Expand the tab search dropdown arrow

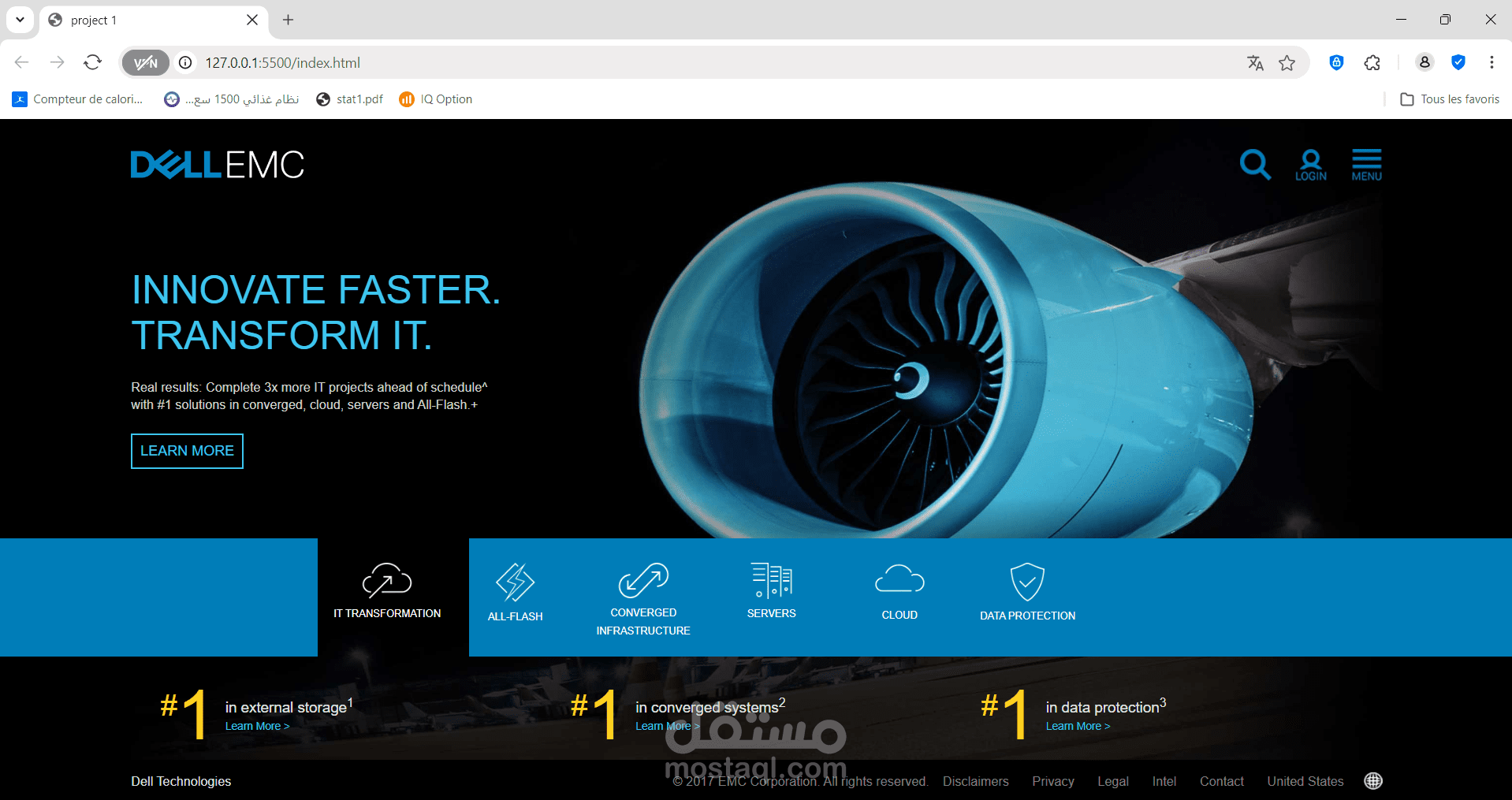(20, 20)
